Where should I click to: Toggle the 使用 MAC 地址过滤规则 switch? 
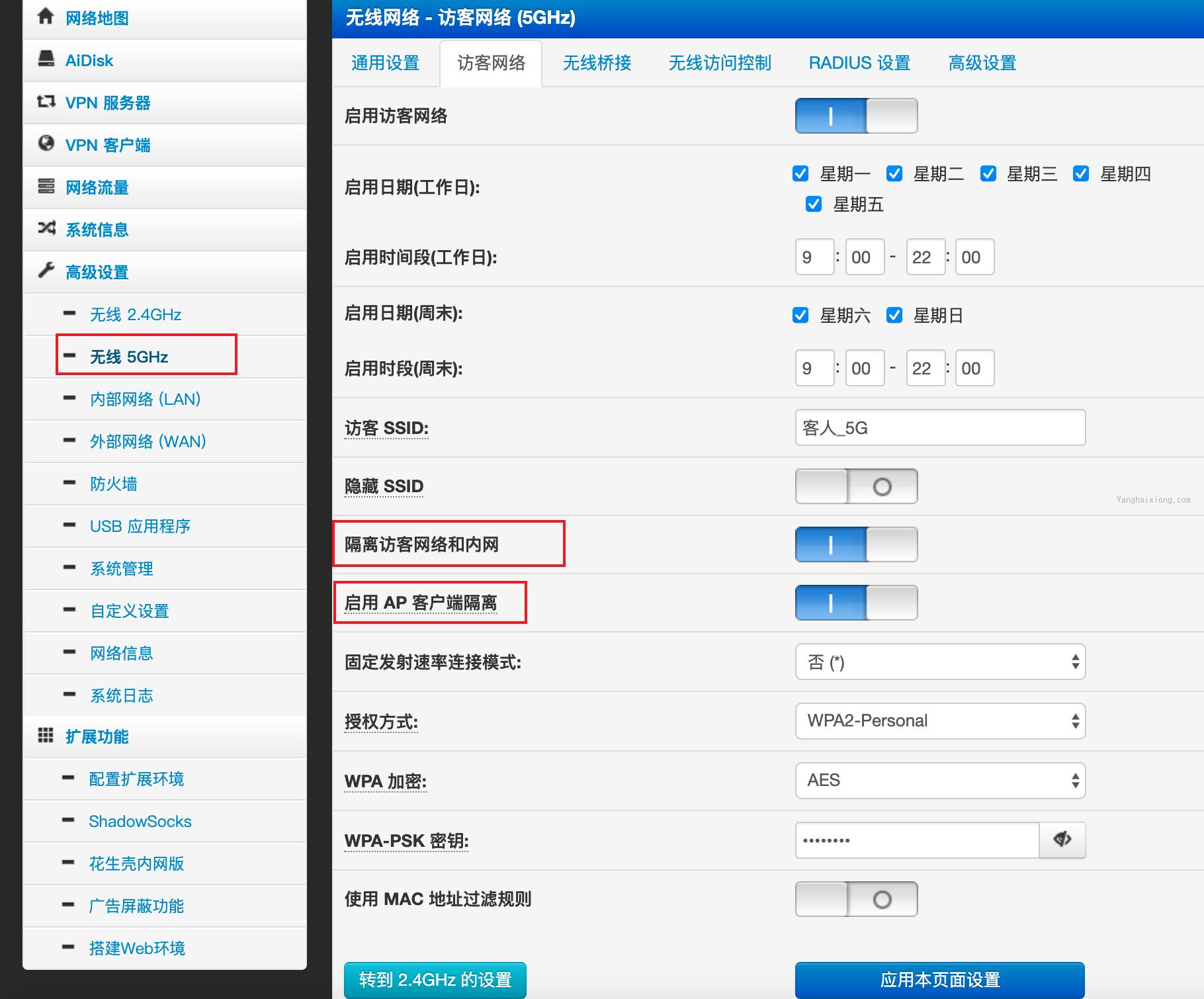point(856,899)
